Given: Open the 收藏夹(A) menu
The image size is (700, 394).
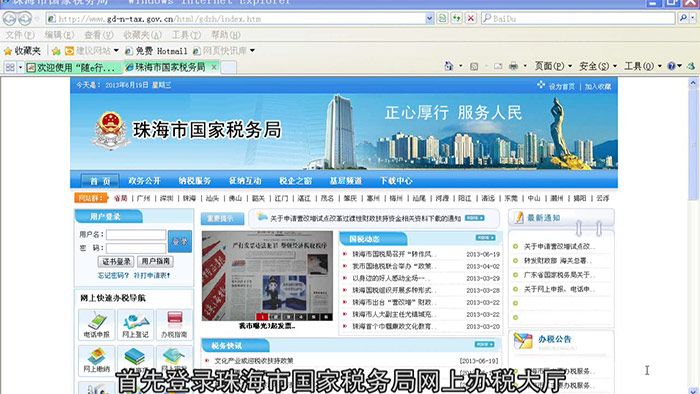Looking at the screenshot, I should pos(142,35).
